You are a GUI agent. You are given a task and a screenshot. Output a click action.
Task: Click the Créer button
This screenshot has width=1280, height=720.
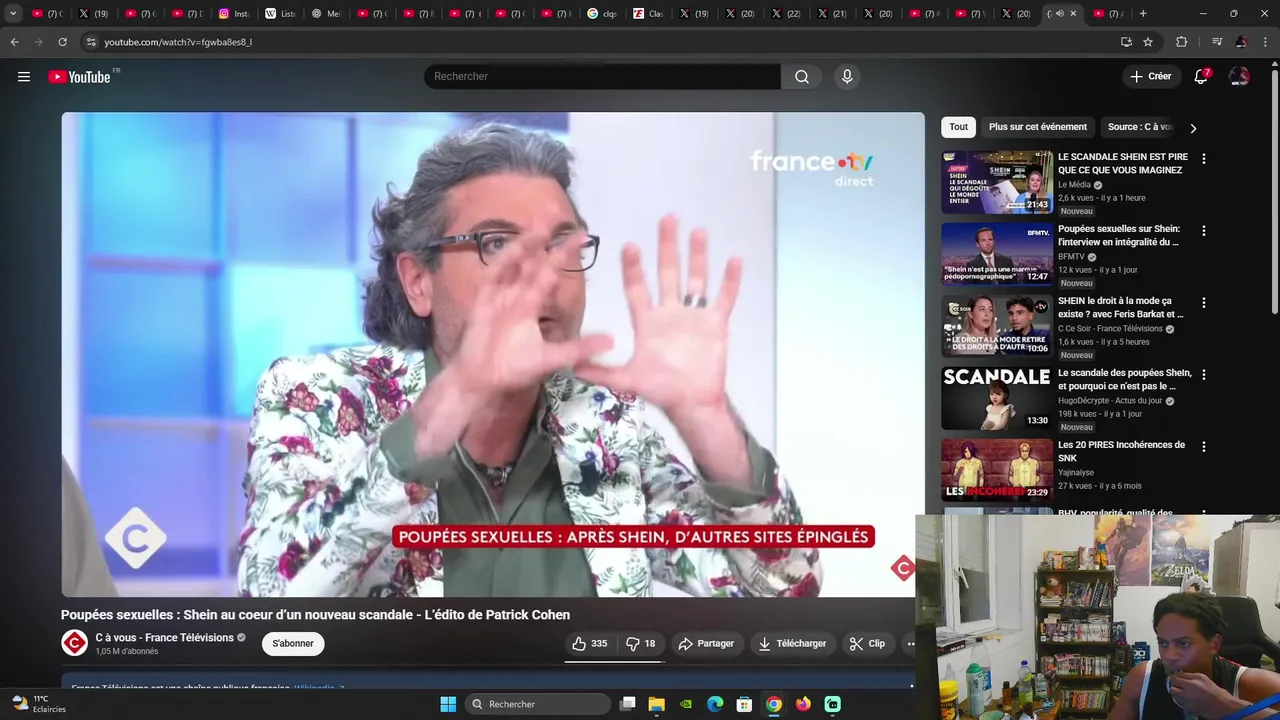[x=1150, y=77]
